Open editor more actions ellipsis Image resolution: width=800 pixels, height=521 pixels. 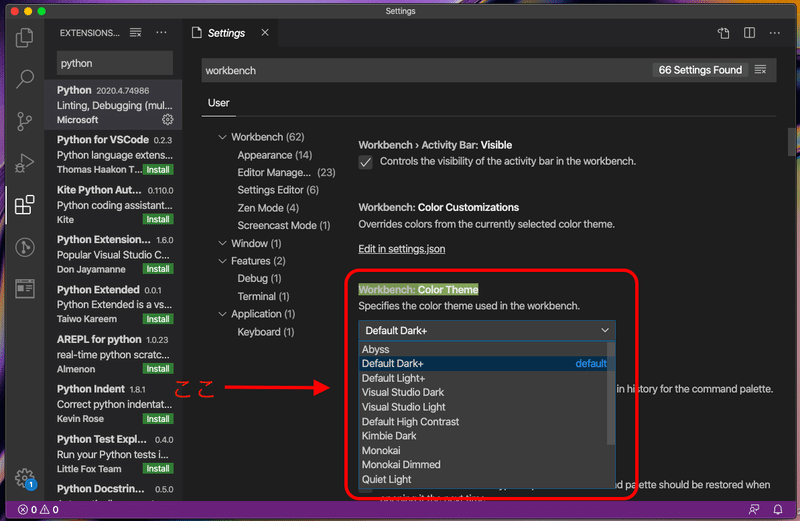(x=774, y=33)
